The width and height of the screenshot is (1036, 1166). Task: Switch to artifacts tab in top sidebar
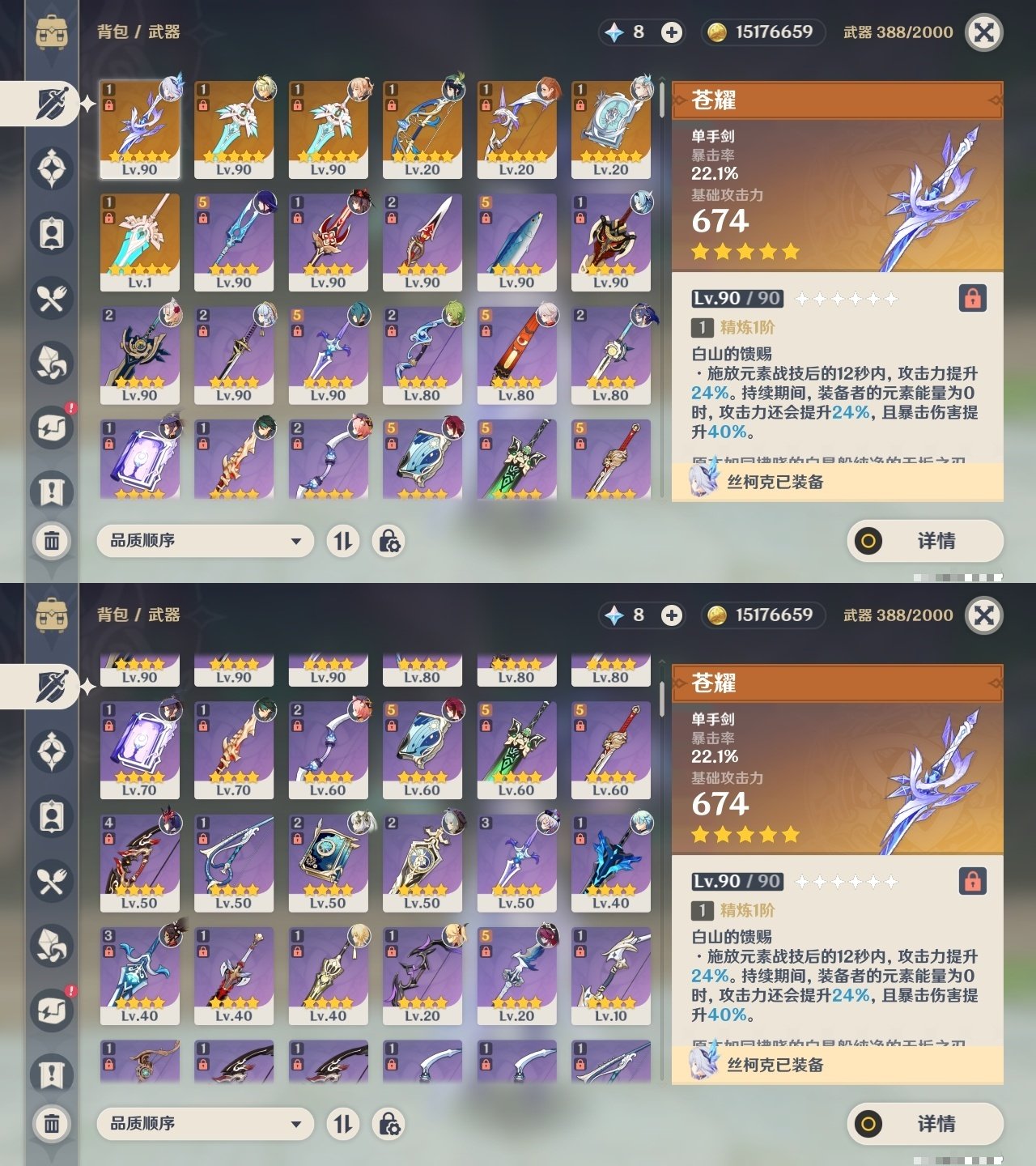(x=52, y=168)
